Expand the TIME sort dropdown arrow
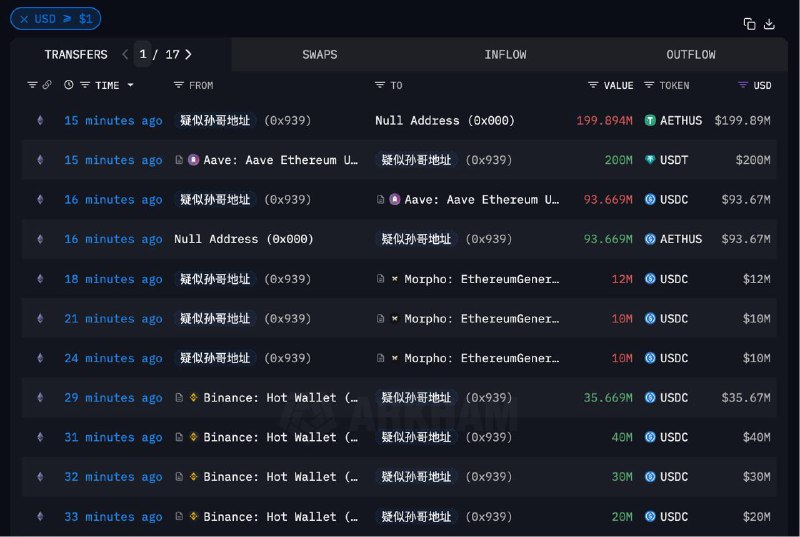 131,85
